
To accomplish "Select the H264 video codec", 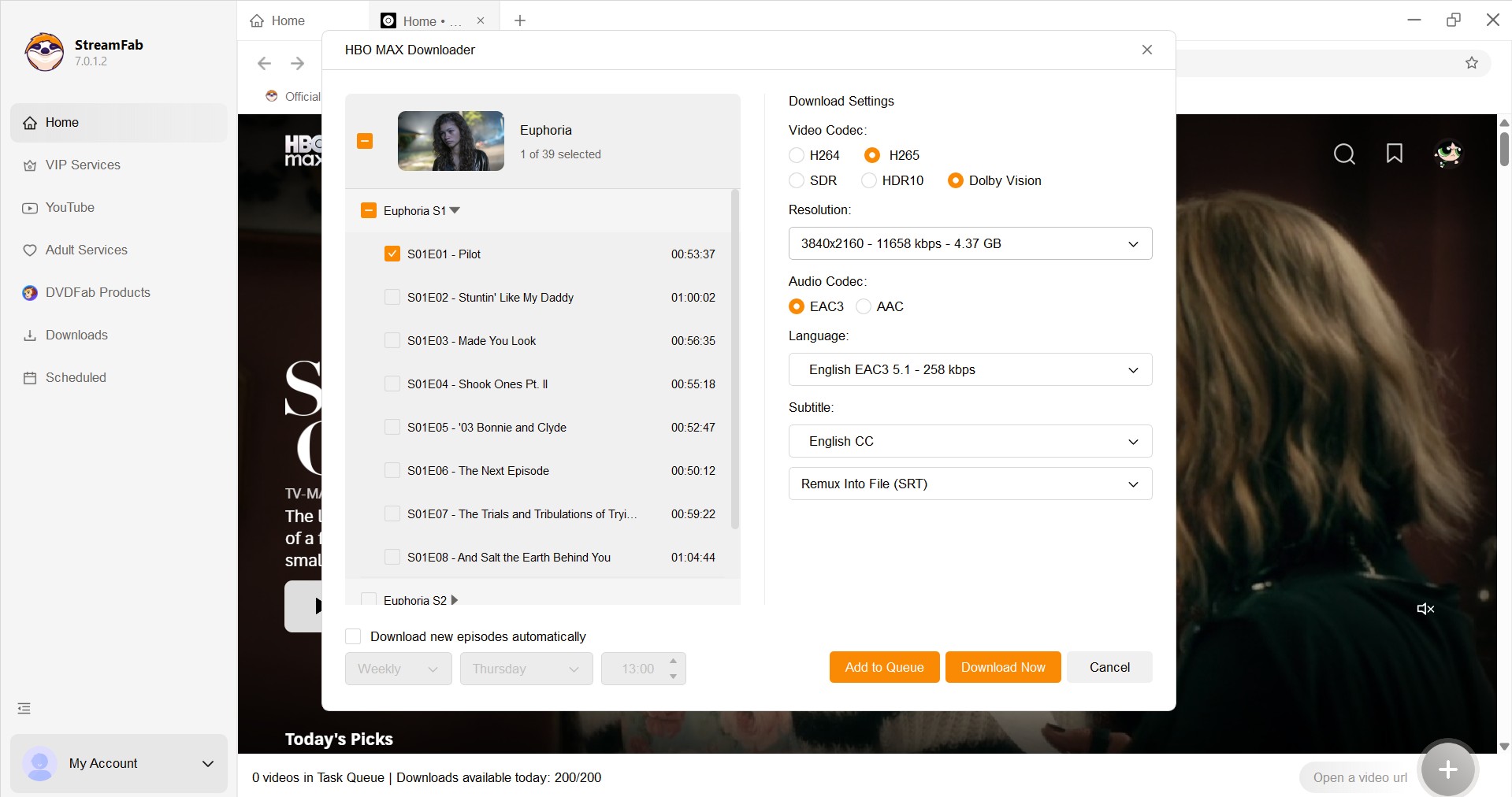I will tap(796, 155).
